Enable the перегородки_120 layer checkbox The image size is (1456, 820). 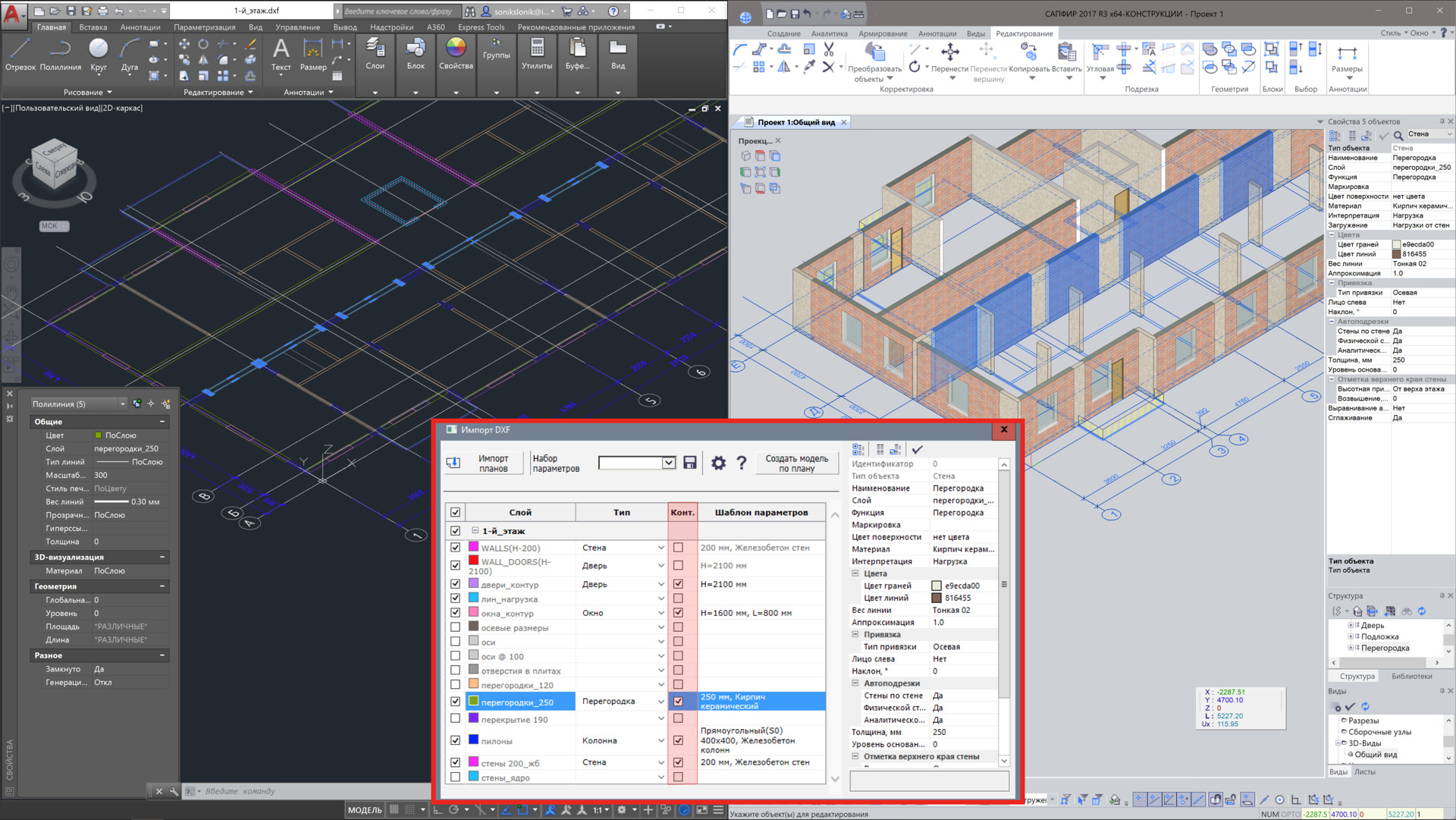455,685
